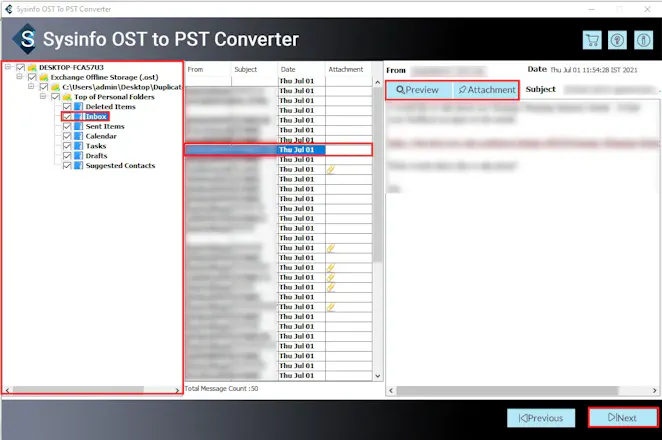Uncheck the C:\Users\admin path checkbox
The height and width of the screenshot is (440, 662).
click(43, 87)
